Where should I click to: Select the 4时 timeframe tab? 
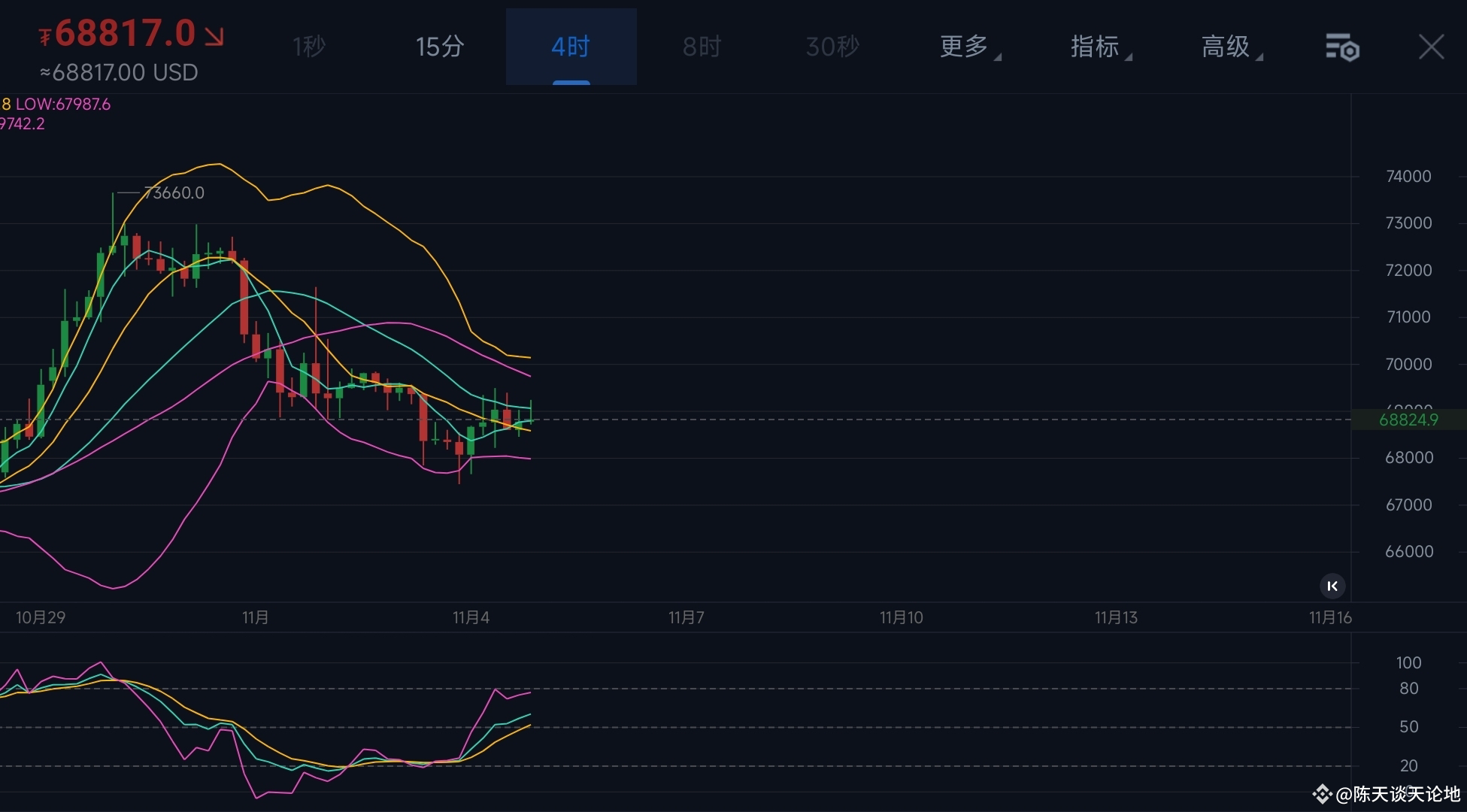571,47
